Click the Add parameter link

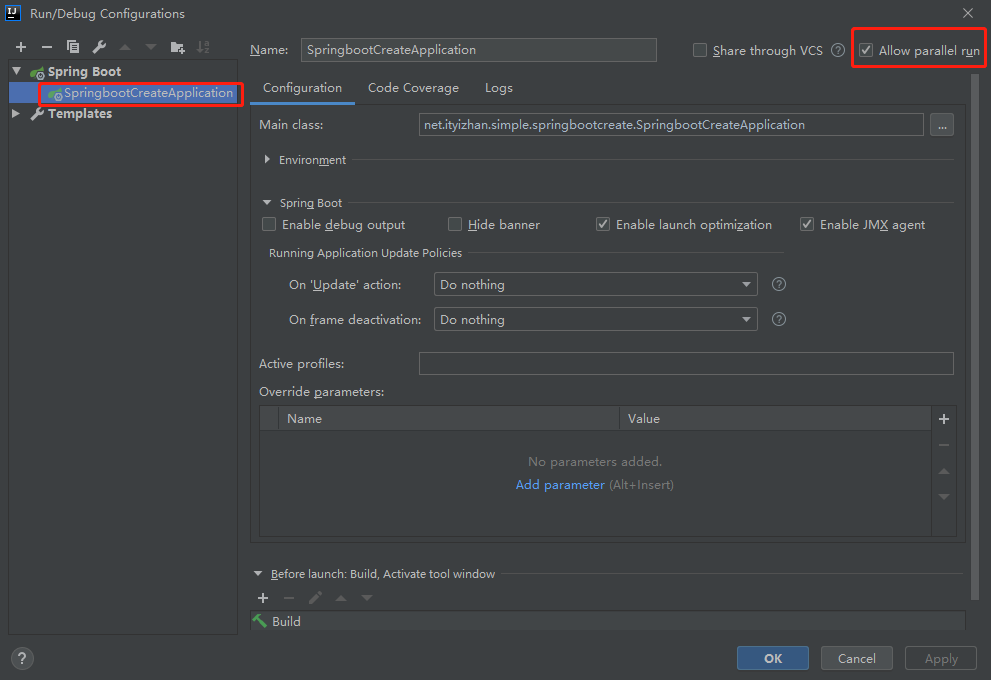pyautogui.click(x=560, y=485)
